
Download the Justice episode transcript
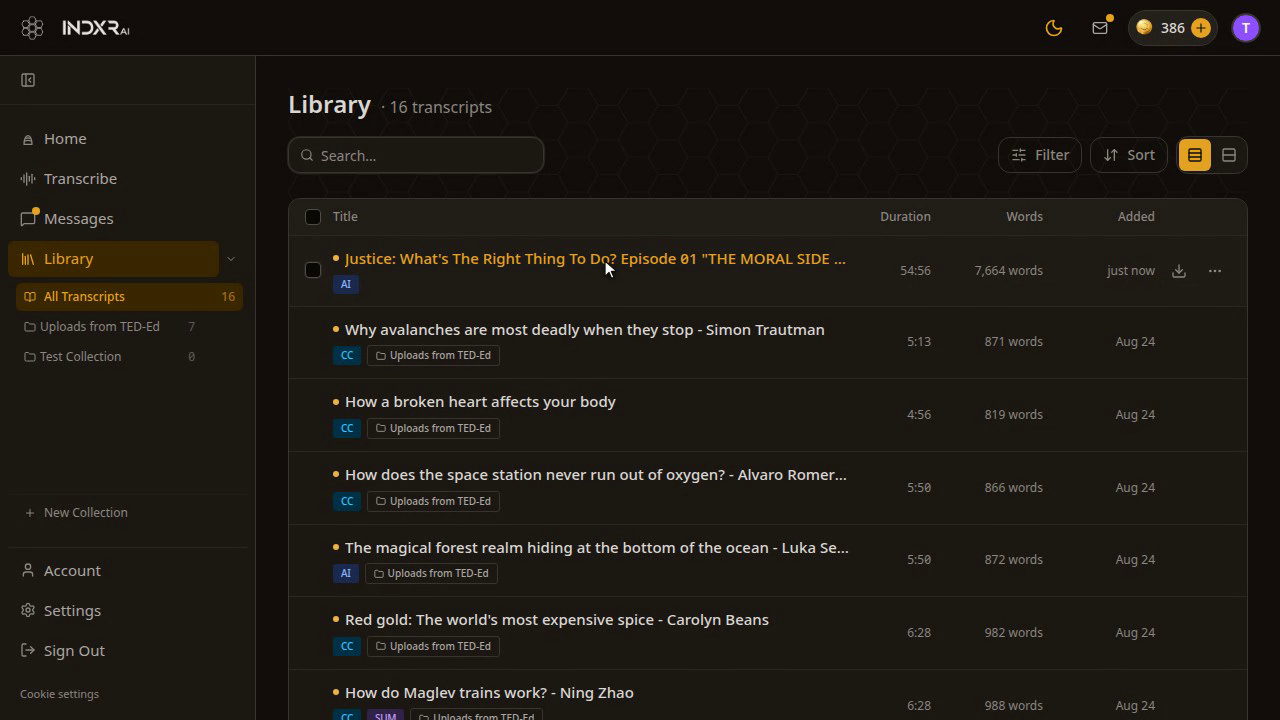click(1179, 271)
